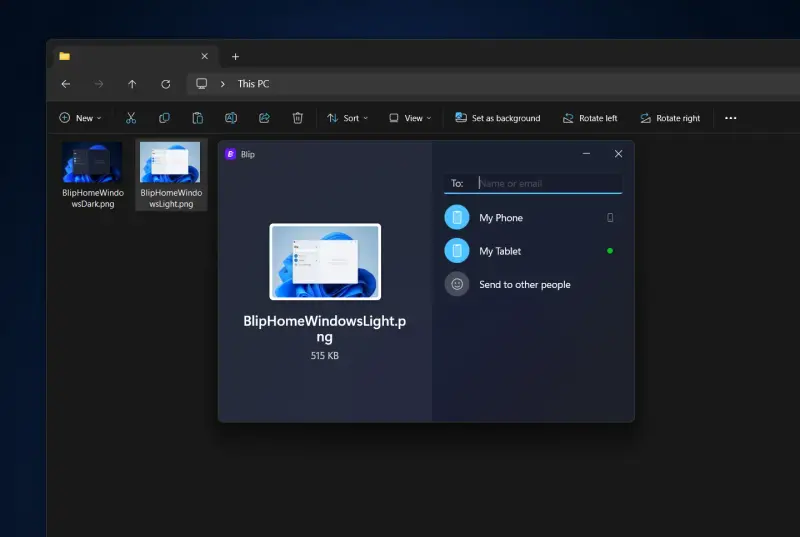Viewport: 800px width, 537px height.
Task: Click Set as background button
Action: 497,118
